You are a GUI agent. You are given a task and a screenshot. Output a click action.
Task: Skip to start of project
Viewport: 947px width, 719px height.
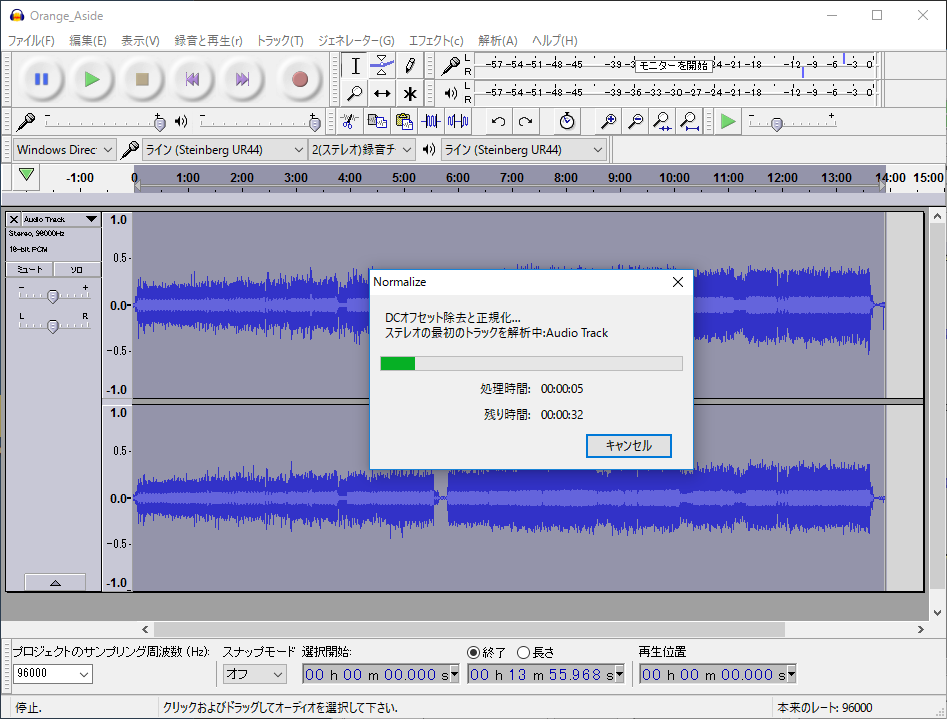(192, 79)
